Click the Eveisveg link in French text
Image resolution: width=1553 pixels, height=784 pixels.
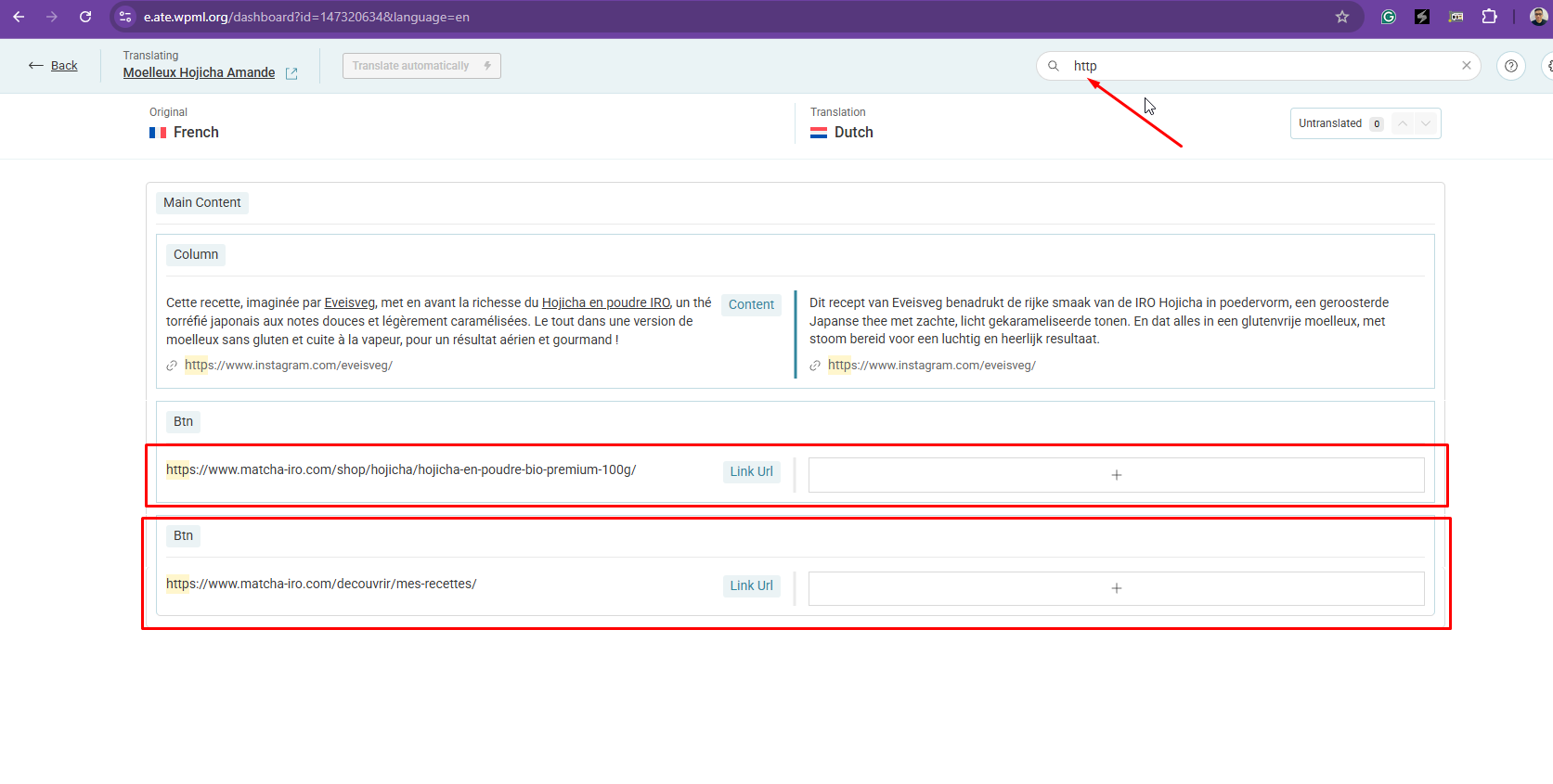coord(350,302)
